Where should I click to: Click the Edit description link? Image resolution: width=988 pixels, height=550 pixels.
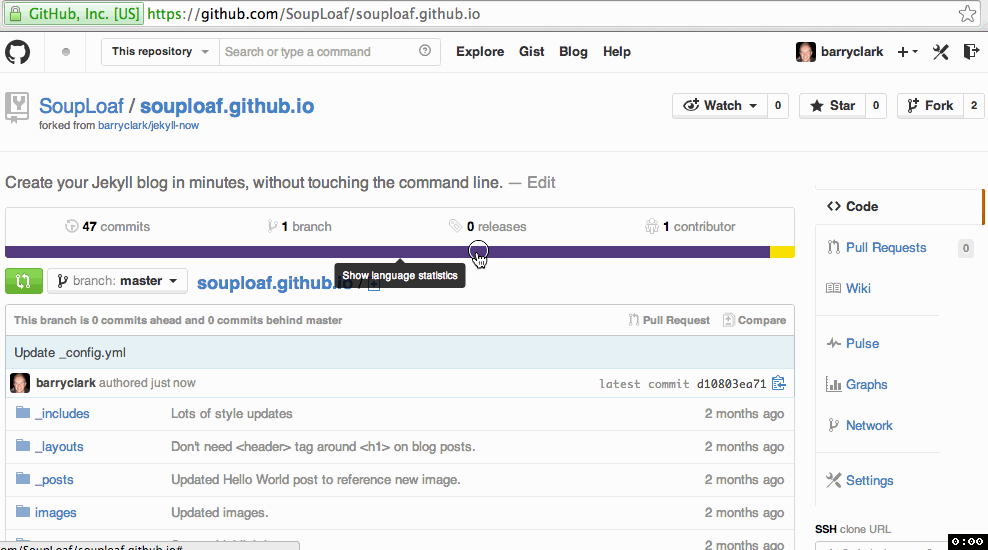541,183
